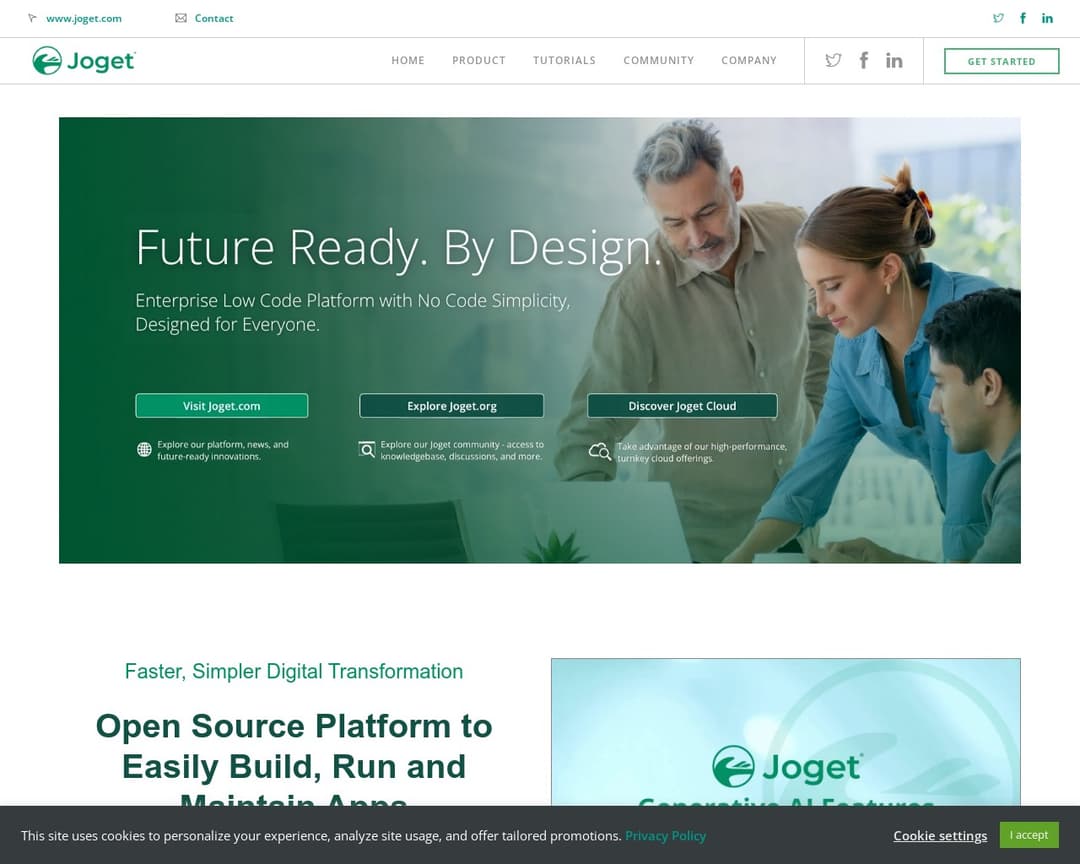This screenshot has width=1080, height=864.
Task: Click the cursor icon beside www.joget.com
Action: pyautogui.click(x=32, y=19)
